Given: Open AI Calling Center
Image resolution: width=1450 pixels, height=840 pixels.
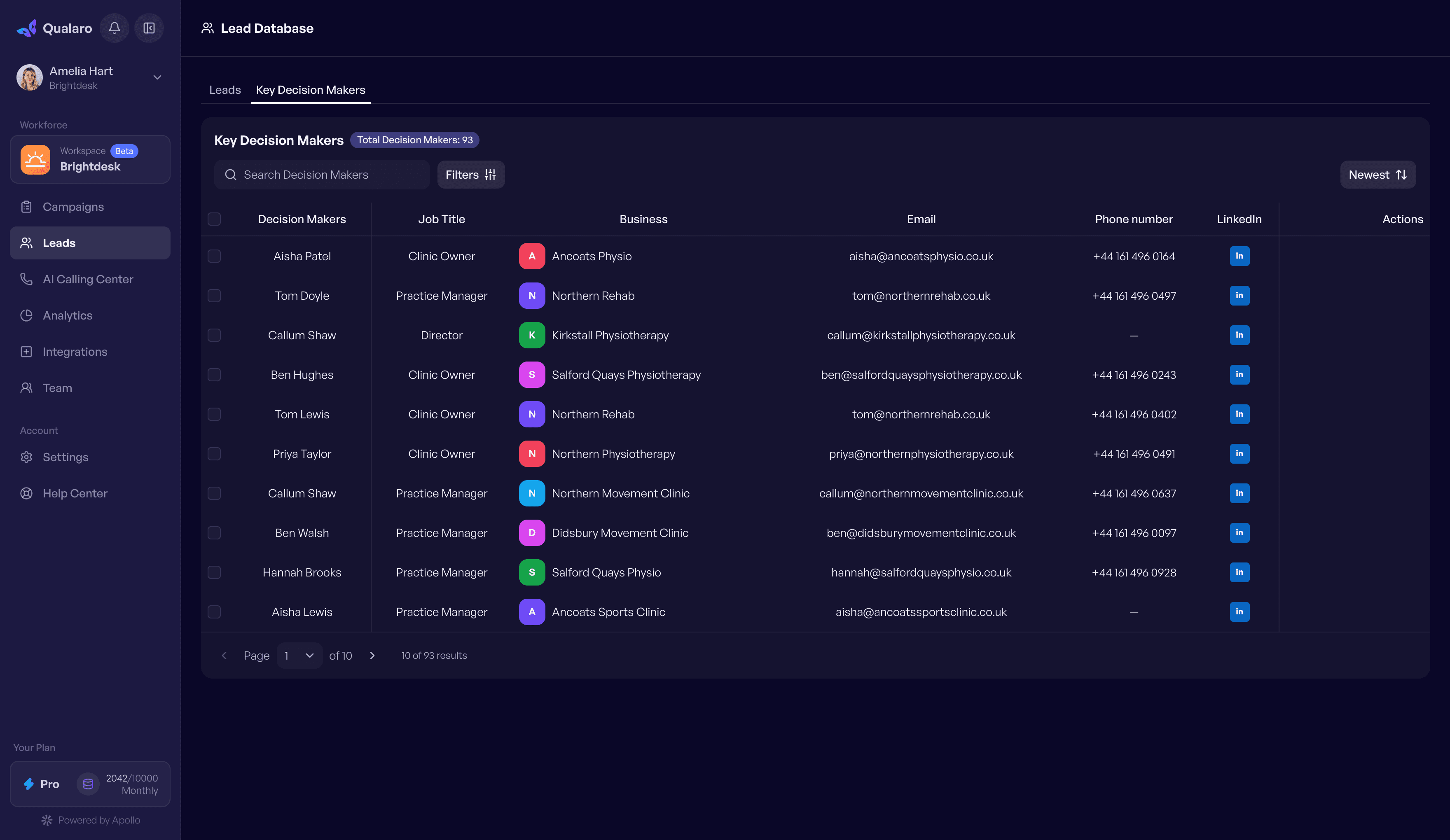Looking at the screenshot, I should click(90, 280).
